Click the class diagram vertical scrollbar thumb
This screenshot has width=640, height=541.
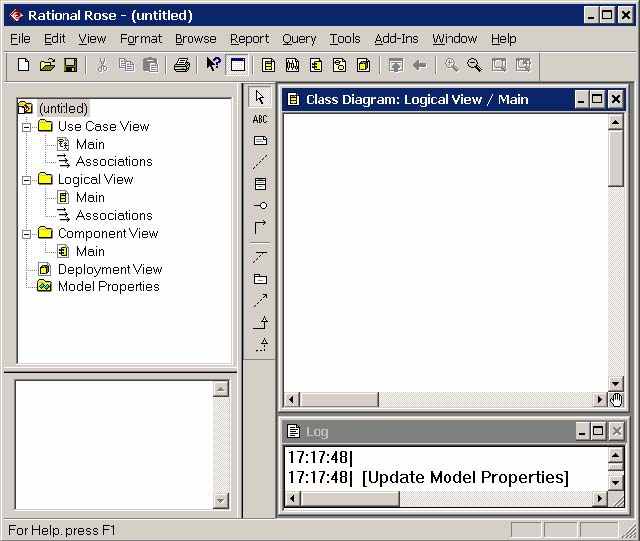(615, 158)
